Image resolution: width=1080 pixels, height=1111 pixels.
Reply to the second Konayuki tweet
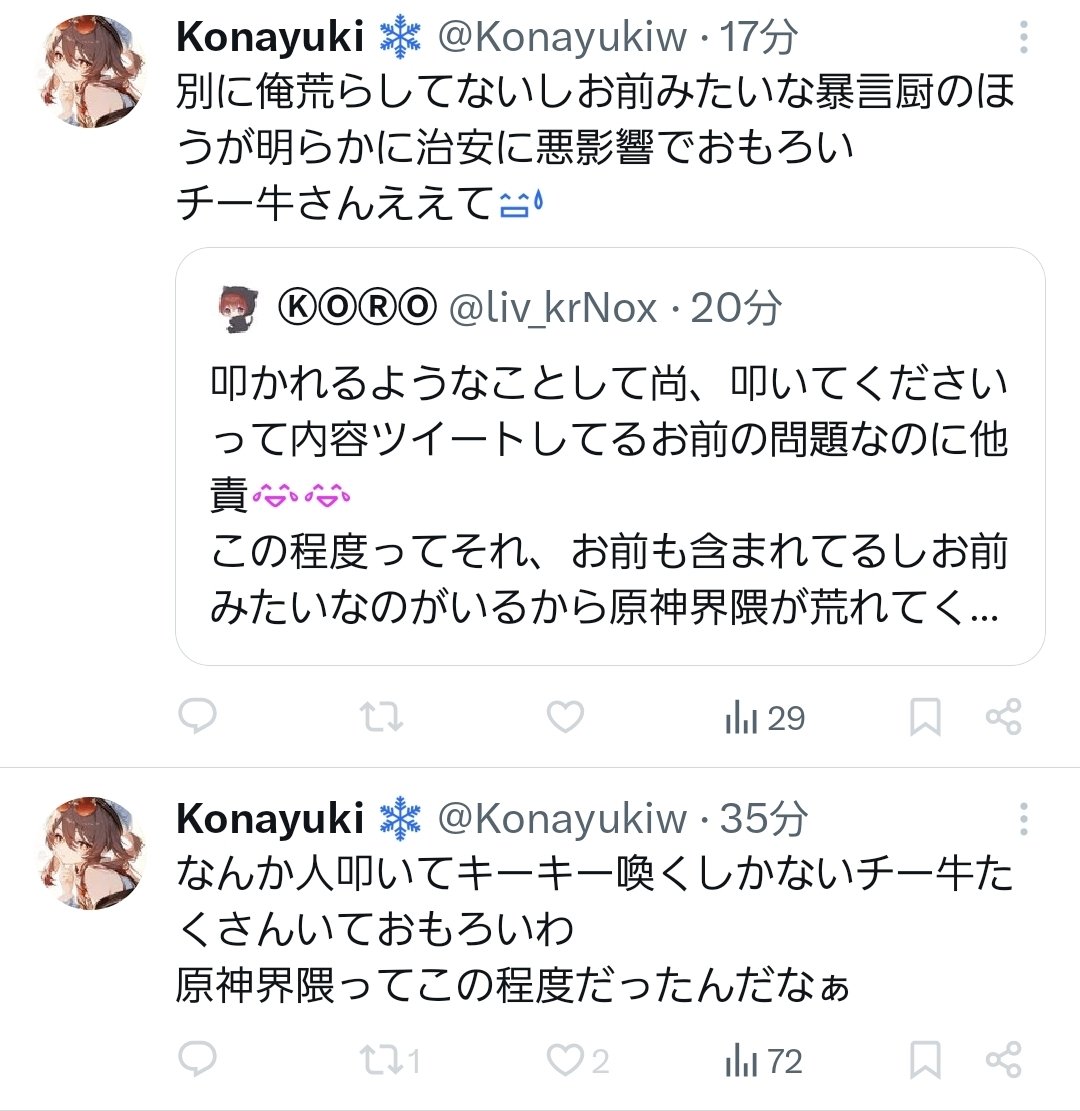tap(198, 1059)
